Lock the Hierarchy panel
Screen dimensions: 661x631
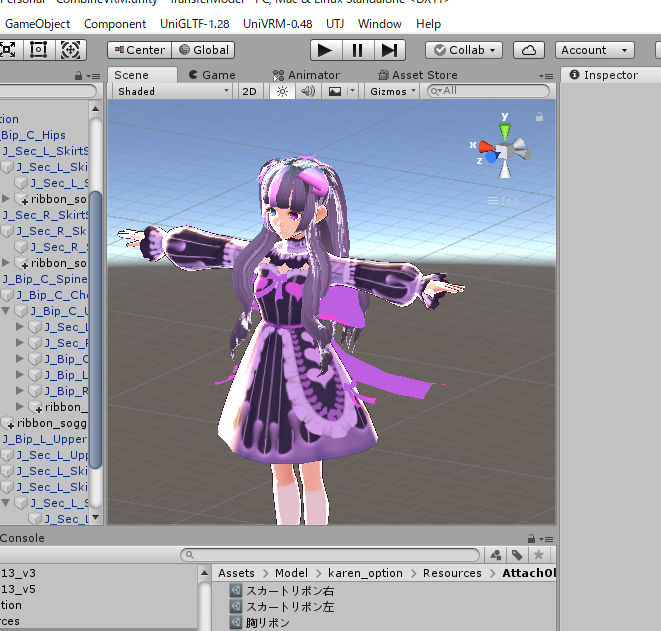click(78, 76)
